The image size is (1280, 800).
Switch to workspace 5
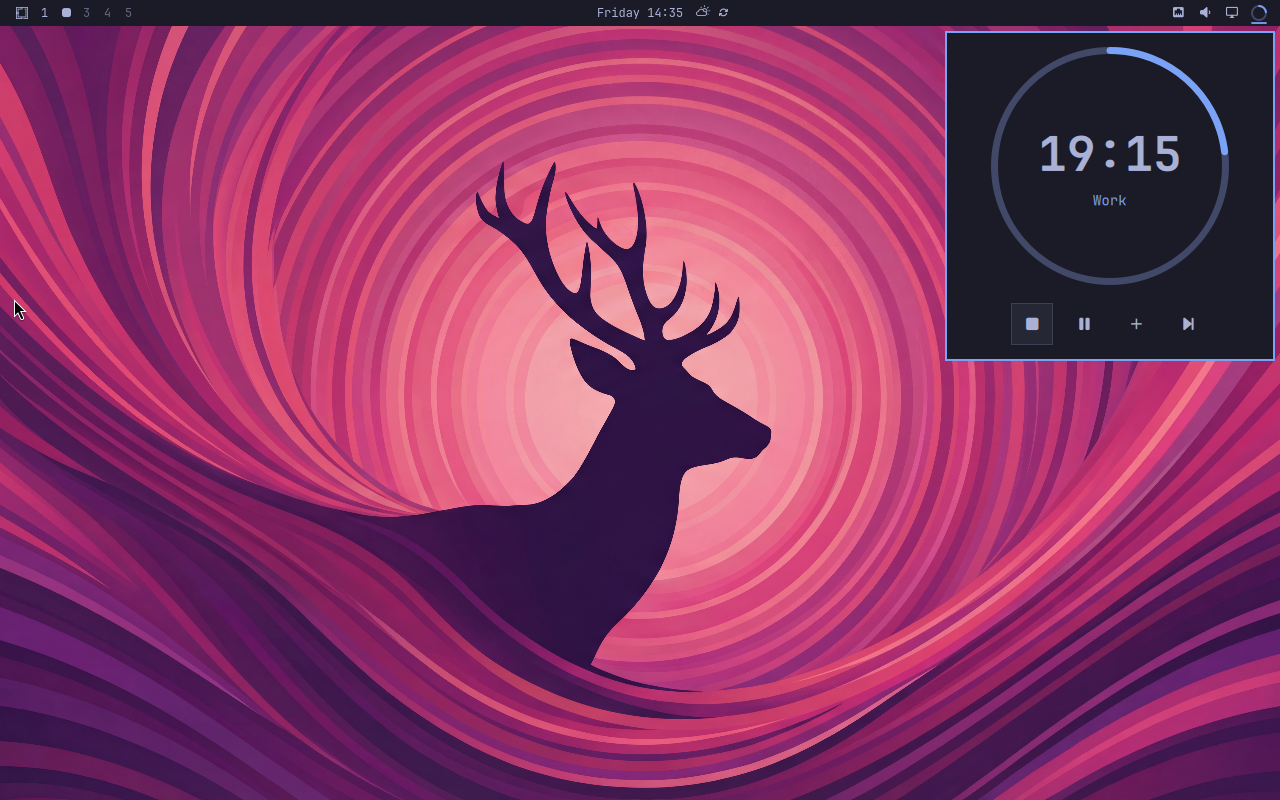pyautogui.click(x=129, y=13)
